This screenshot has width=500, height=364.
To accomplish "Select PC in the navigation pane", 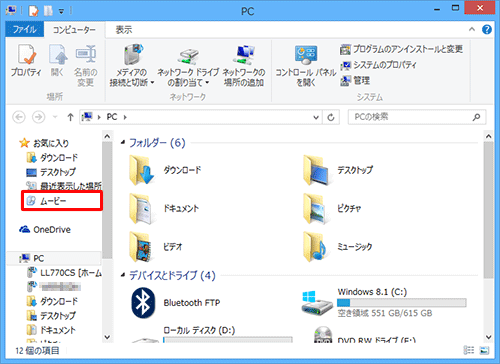I will (32, 258).
